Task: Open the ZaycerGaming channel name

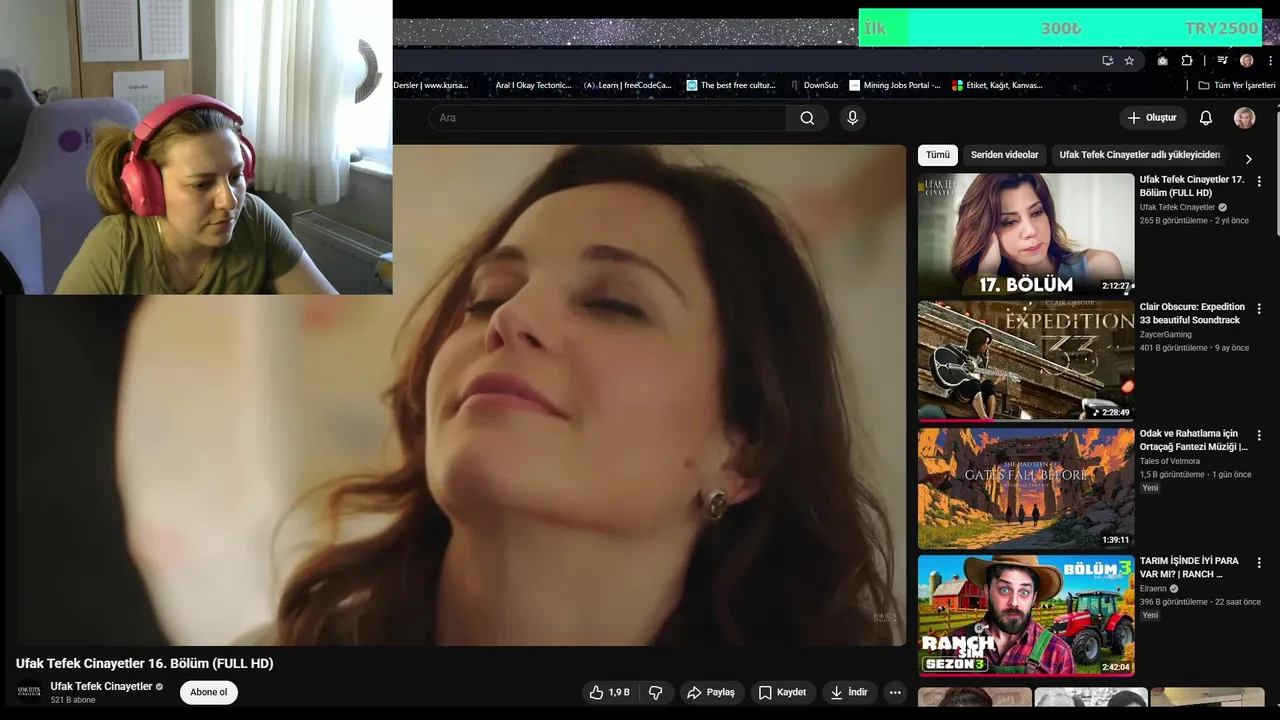Action: (x=1166, y=334)
